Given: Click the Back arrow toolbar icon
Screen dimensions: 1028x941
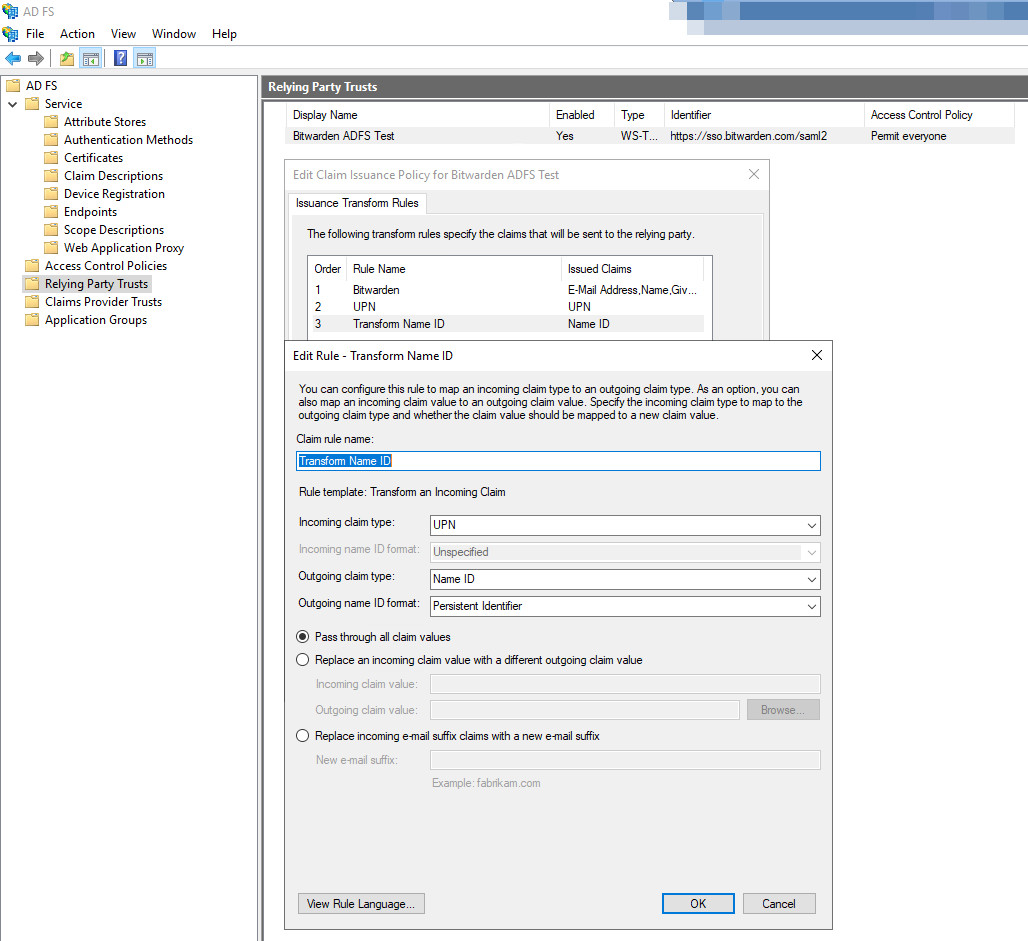Looking at the screenshot, I should (x=13, y=58).
